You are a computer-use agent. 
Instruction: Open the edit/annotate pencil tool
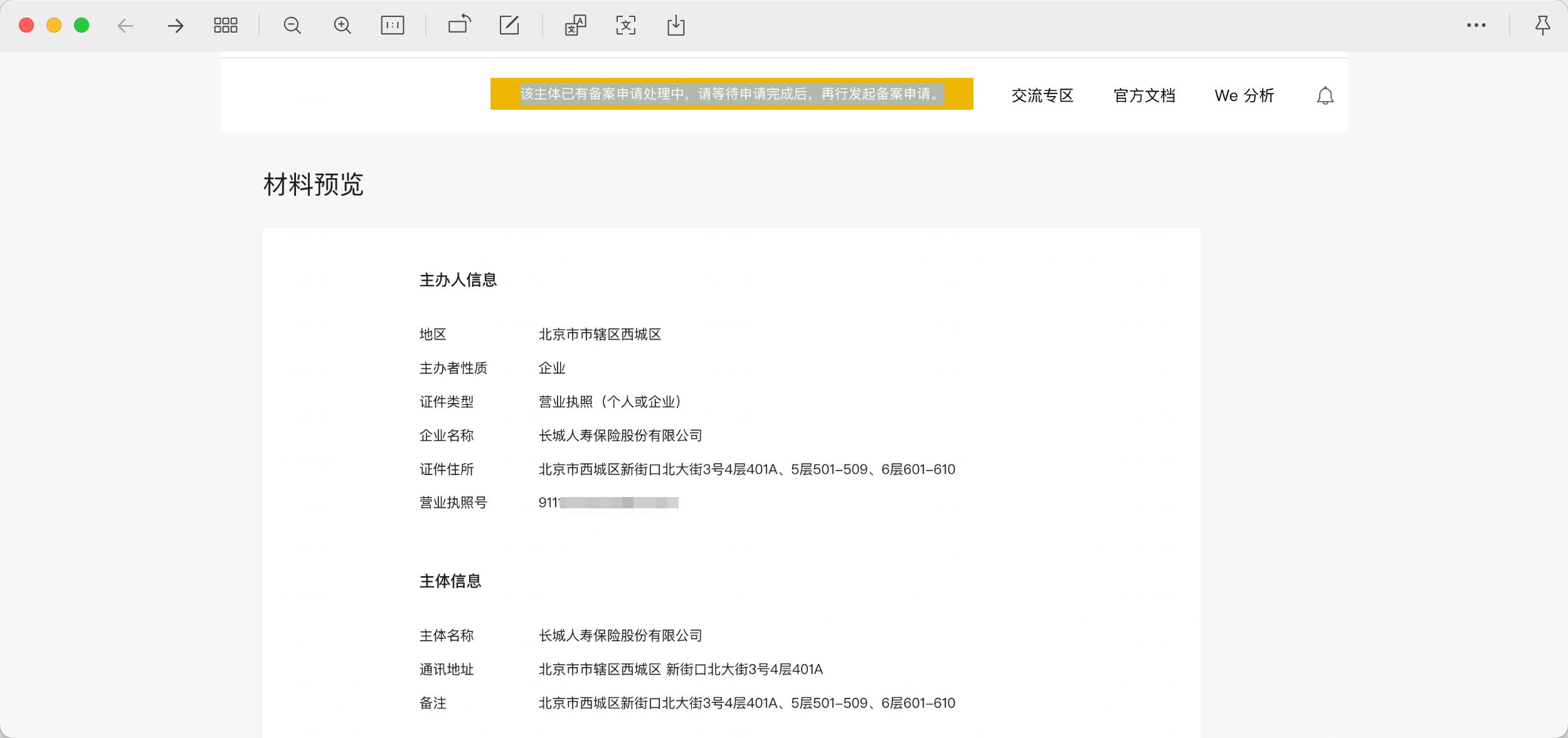pyautogui.click(x=509, y=26)
